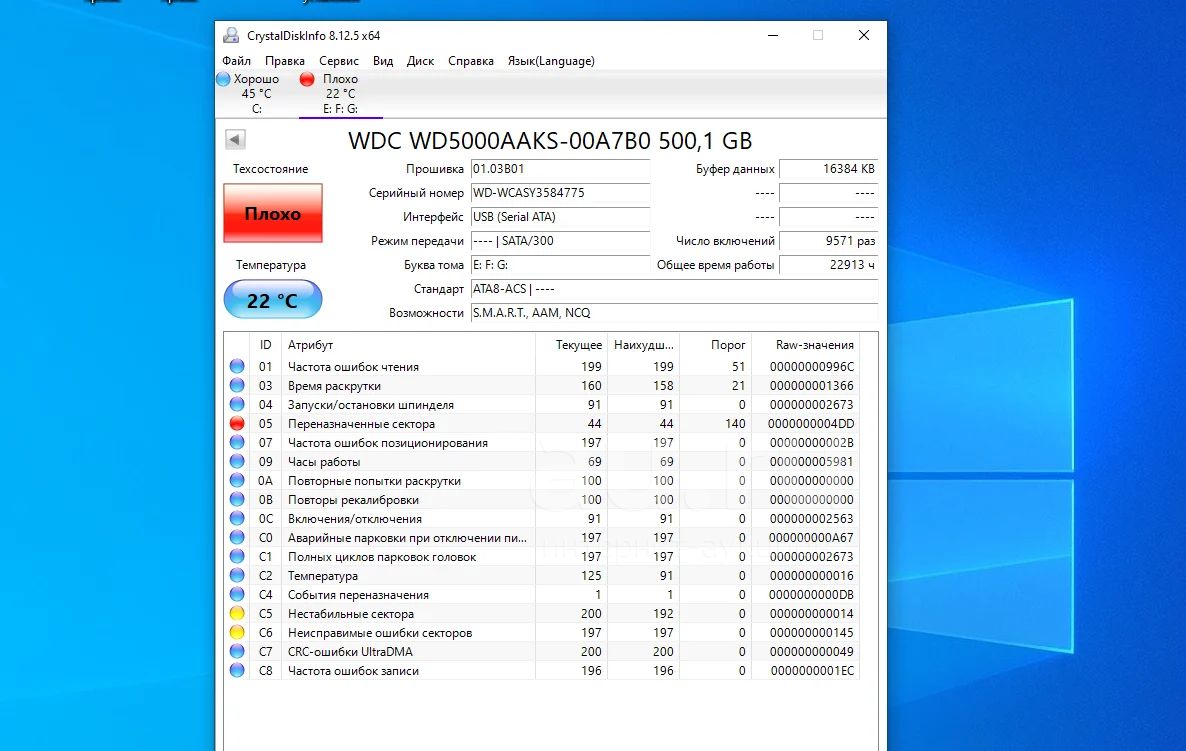
Task: Click the serial number field WD-WCASY3584775
Action: point(560,193)
